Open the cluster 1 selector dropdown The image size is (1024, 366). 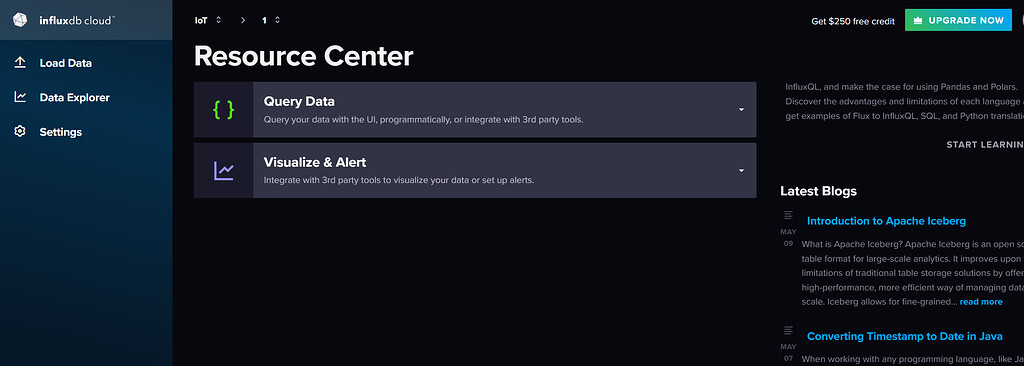point(271,20)
